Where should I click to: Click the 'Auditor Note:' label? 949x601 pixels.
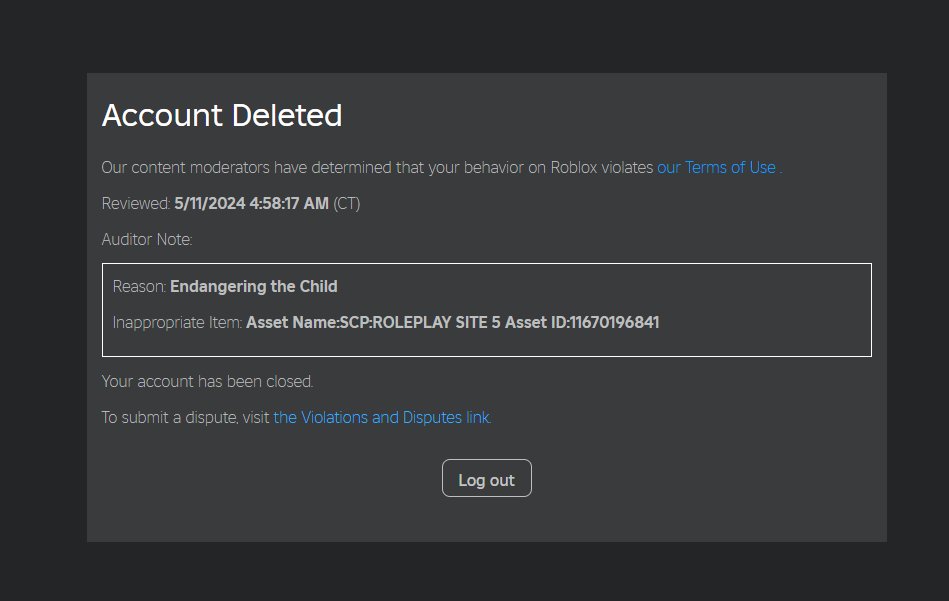[x=147, y=240]
